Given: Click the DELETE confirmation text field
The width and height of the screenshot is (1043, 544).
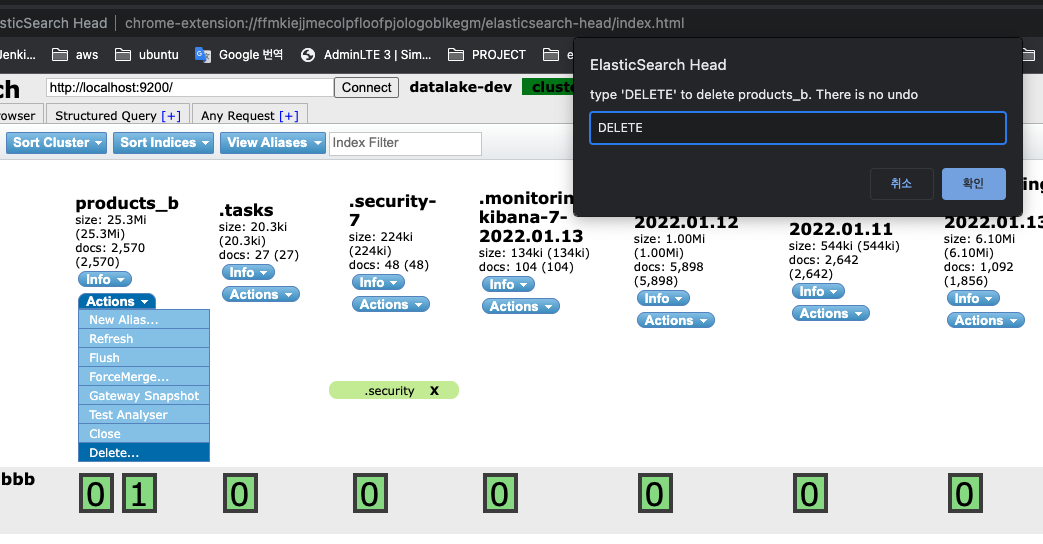Looking at the screenshot, I should coord(798,128).
